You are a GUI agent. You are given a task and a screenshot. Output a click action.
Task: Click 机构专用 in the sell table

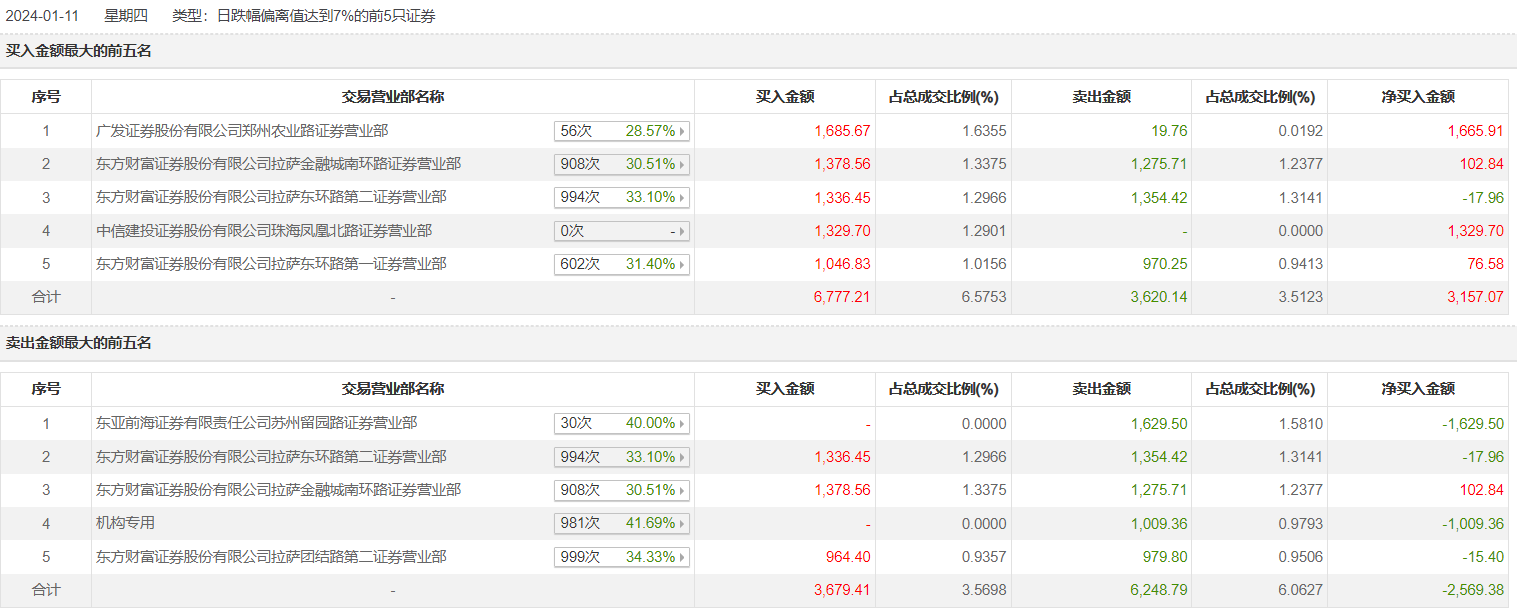[x=125, y=523]
